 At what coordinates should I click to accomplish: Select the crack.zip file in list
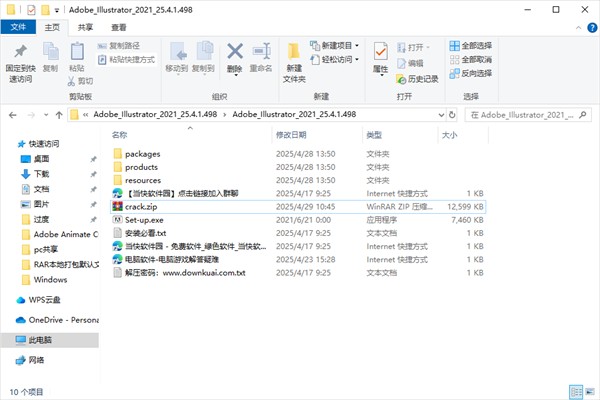[x=141, y=206]
